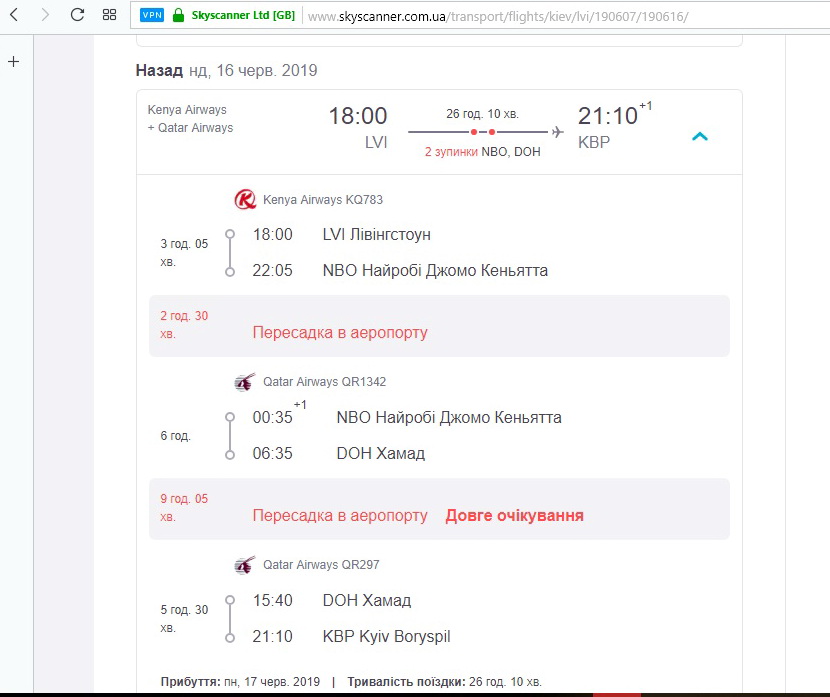
Task: Focus the skyscanner.com.ua URL address field
Action: [498, 16]
